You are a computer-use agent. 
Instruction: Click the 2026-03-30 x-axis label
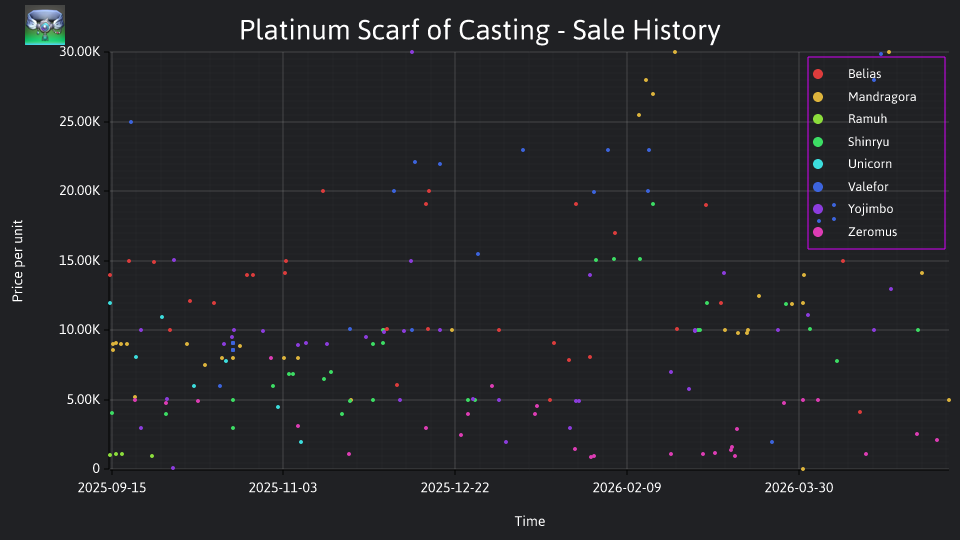[799, 488]
